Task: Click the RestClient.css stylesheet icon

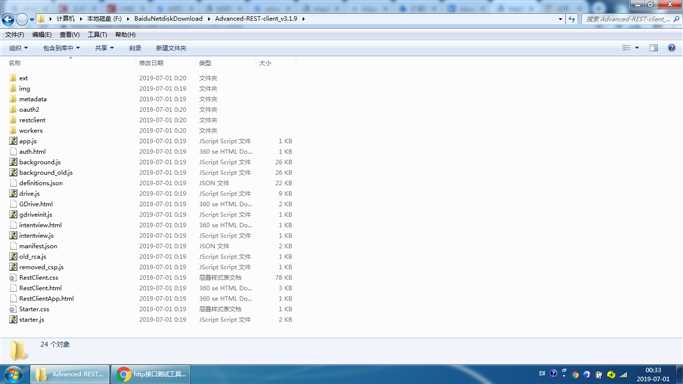Action: point(13,277)
